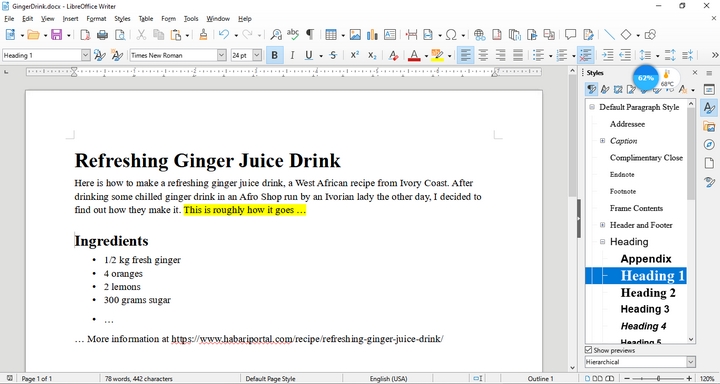The image size is (720, 384).
Task: Open the Paragraph Style dropdown
Action: [86, 56]
